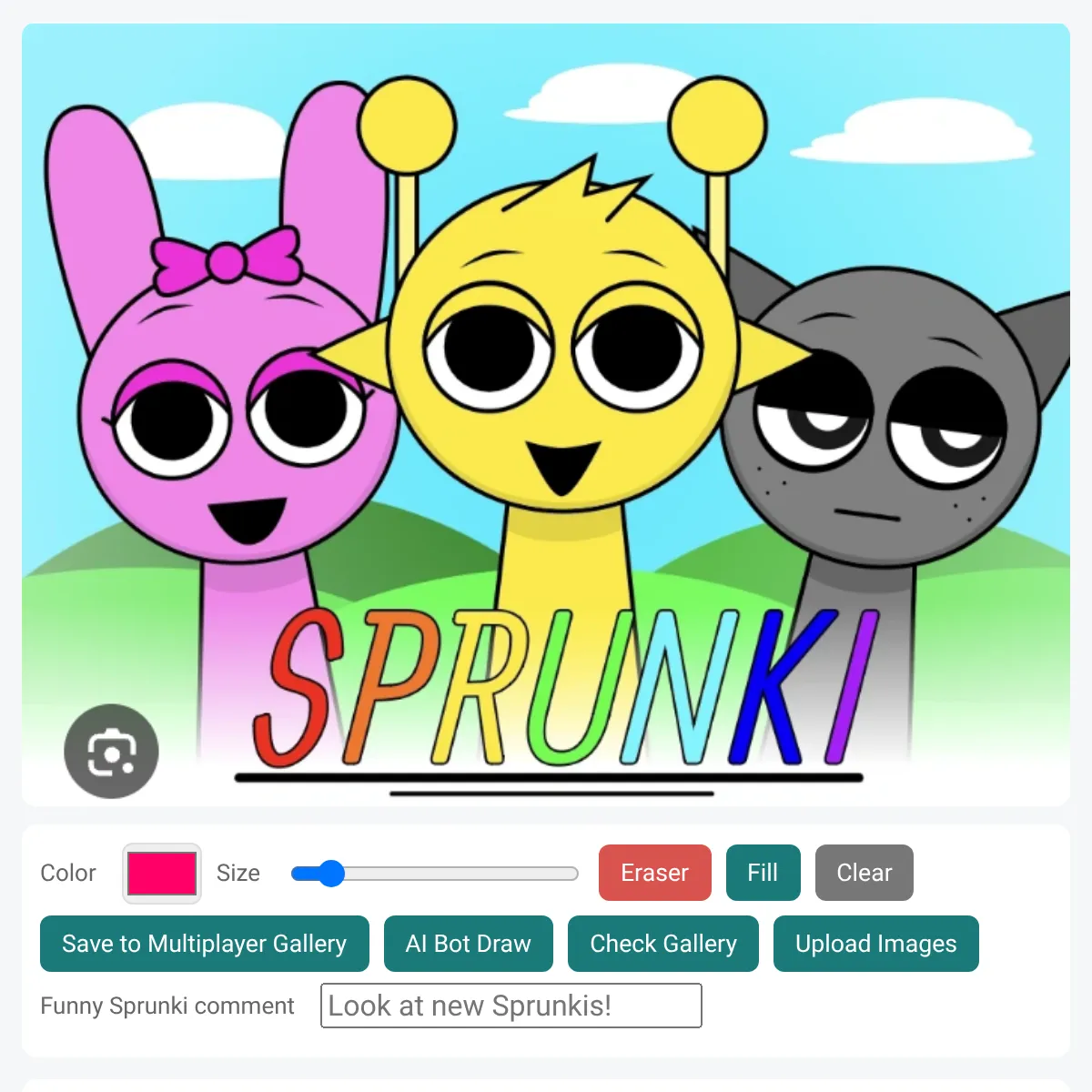Viewport: 1092px width, 1092px height.
Task: Open Check Gallery
Action: click(x=663, y=944)
